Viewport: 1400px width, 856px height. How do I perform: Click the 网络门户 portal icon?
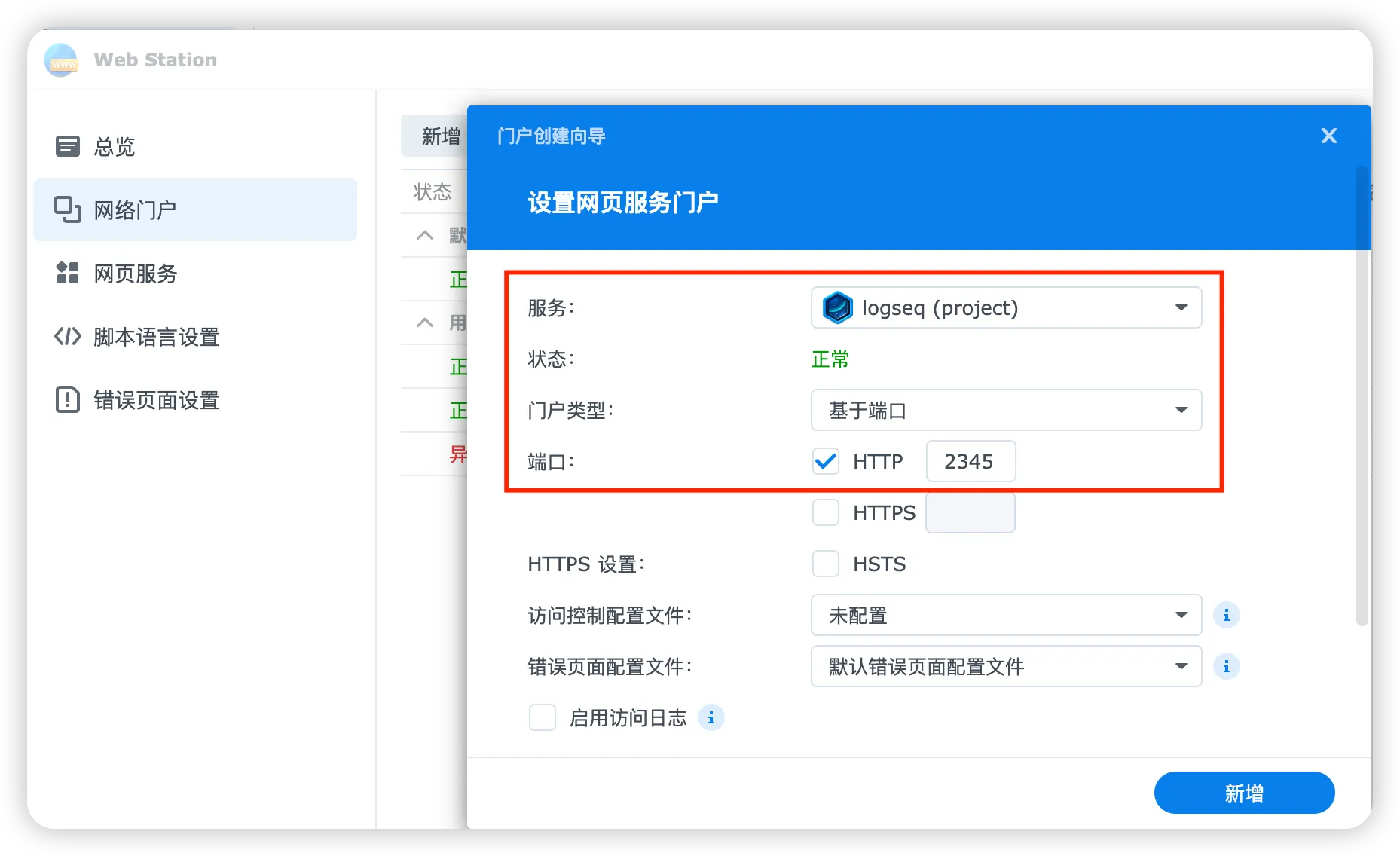point(68,209)
